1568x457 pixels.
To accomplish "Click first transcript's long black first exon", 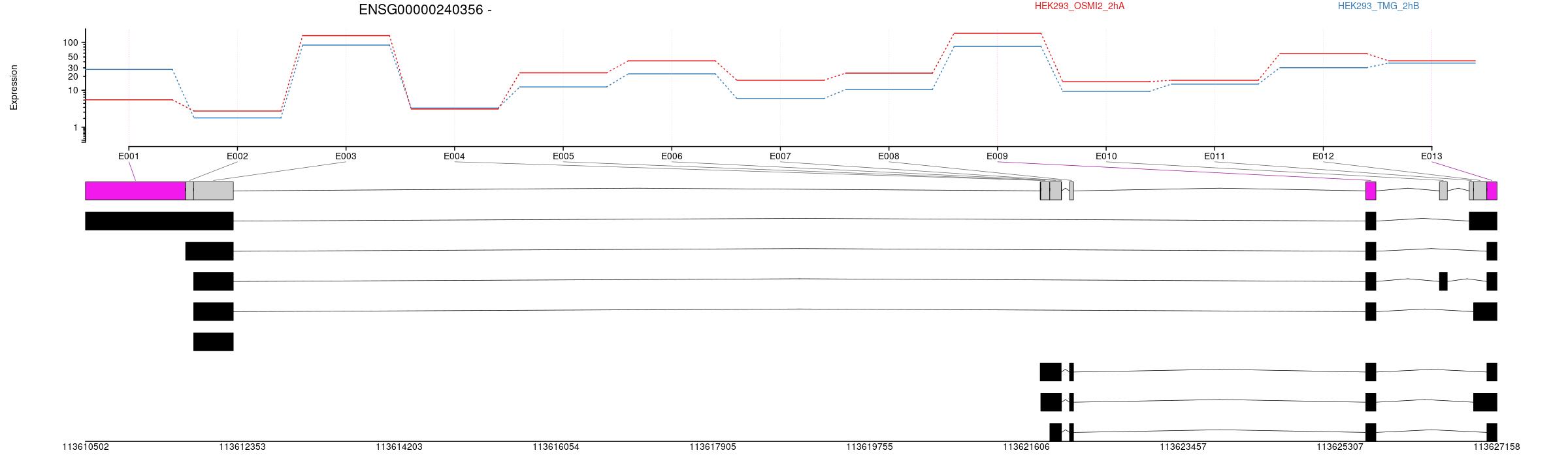I will (159, 221).
